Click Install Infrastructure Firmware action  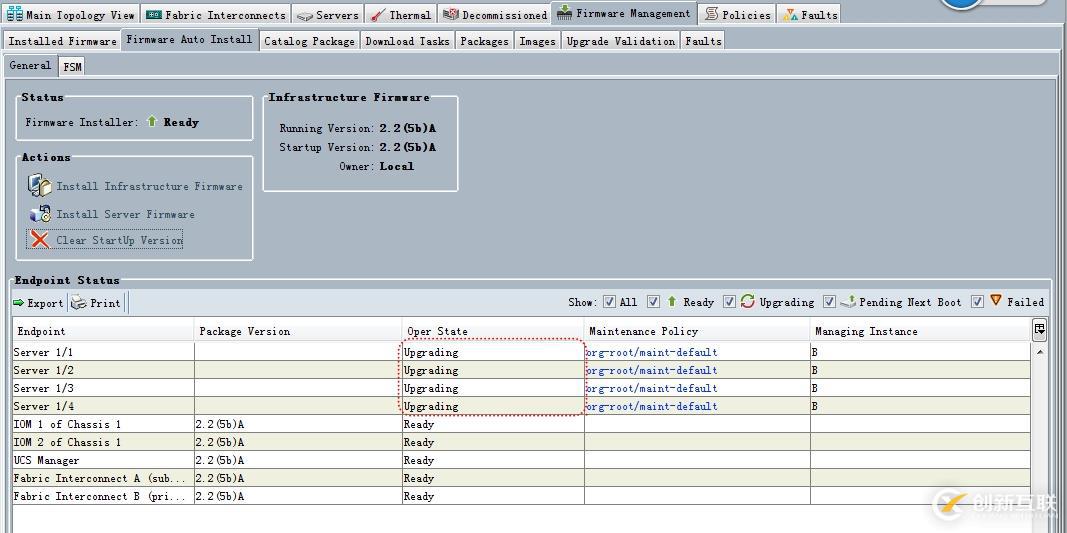point(135,186)
